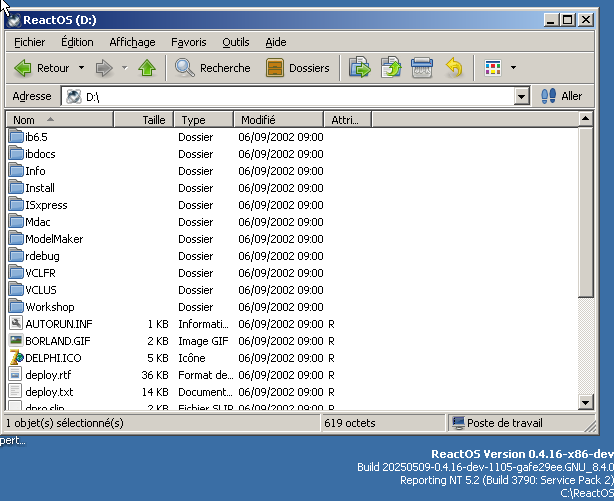Click the scrollbar up arrow
614x501 pixels.
[585, 119]
